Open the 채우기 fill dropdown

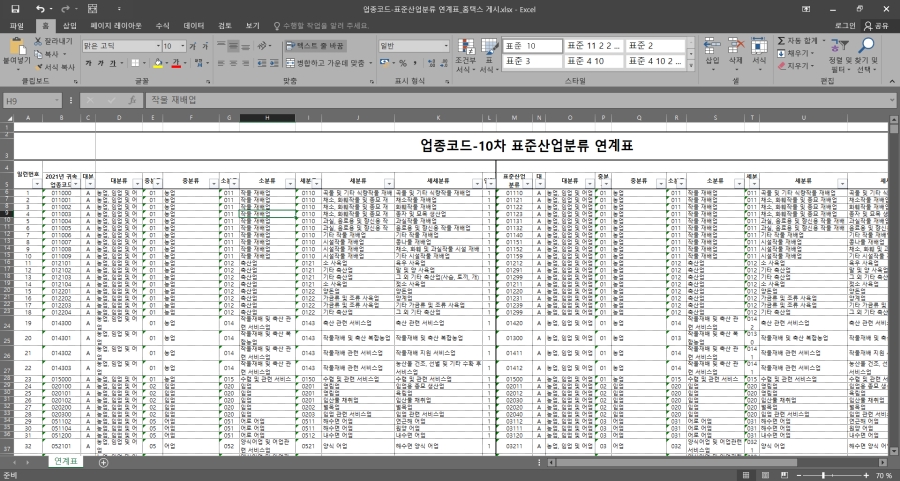[x=796, y=53]
